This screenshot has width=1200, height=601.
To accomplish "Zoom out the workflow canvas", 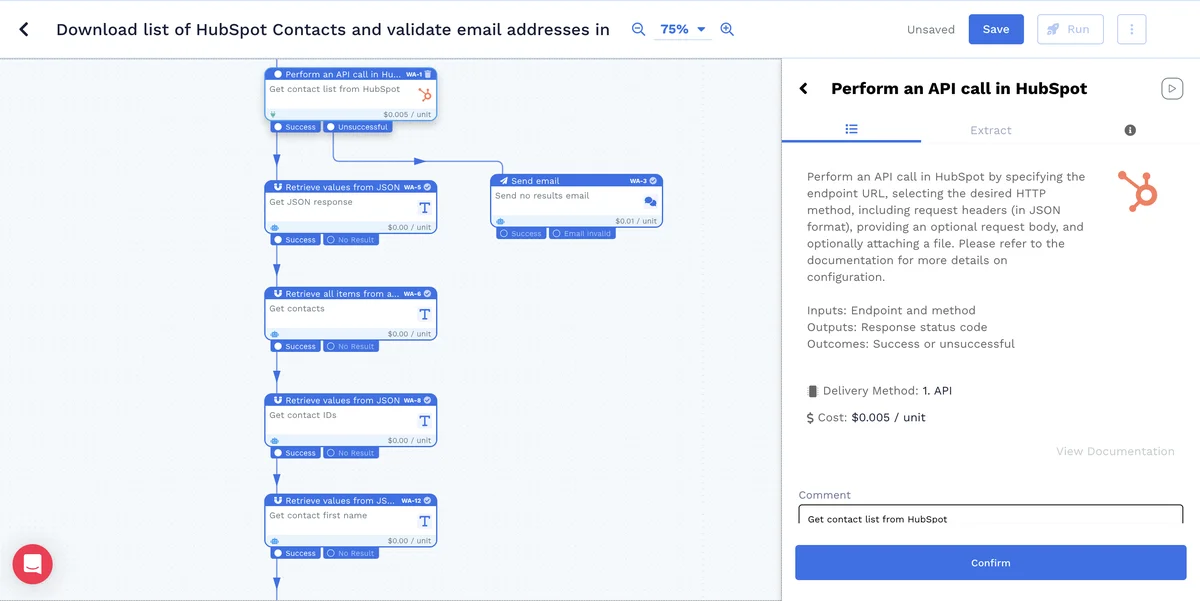I will tap(639, 30).
